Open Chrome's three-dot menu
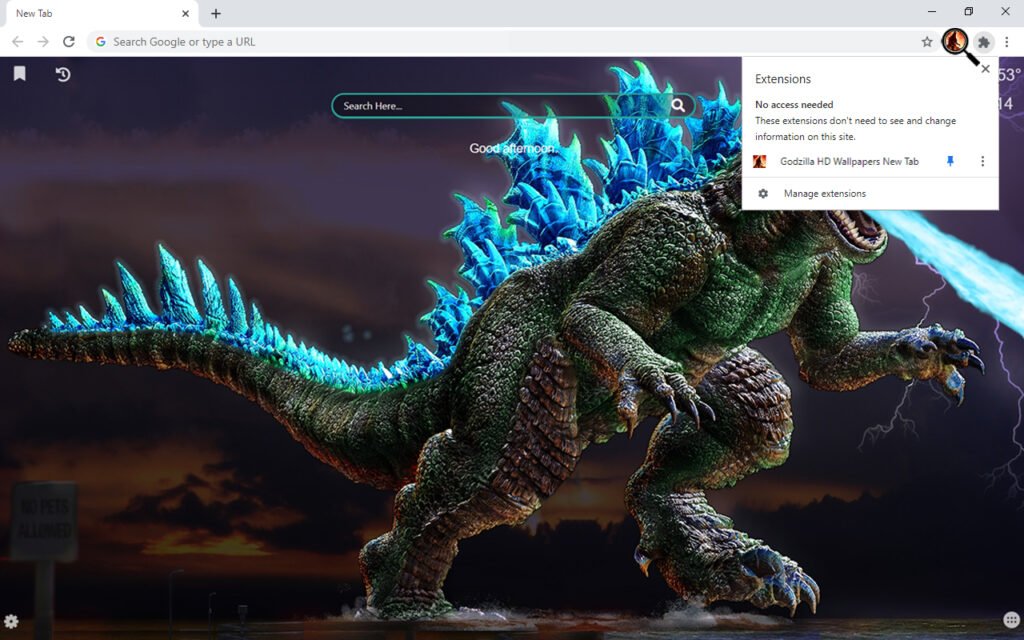This screenshot has width=1024, height=640. (x=1007, y=41)
